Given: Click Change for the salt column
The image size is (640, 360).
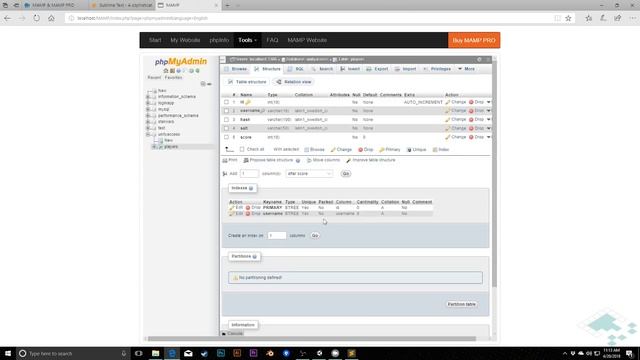Looking at the screenshot, I should click(456, 128).
